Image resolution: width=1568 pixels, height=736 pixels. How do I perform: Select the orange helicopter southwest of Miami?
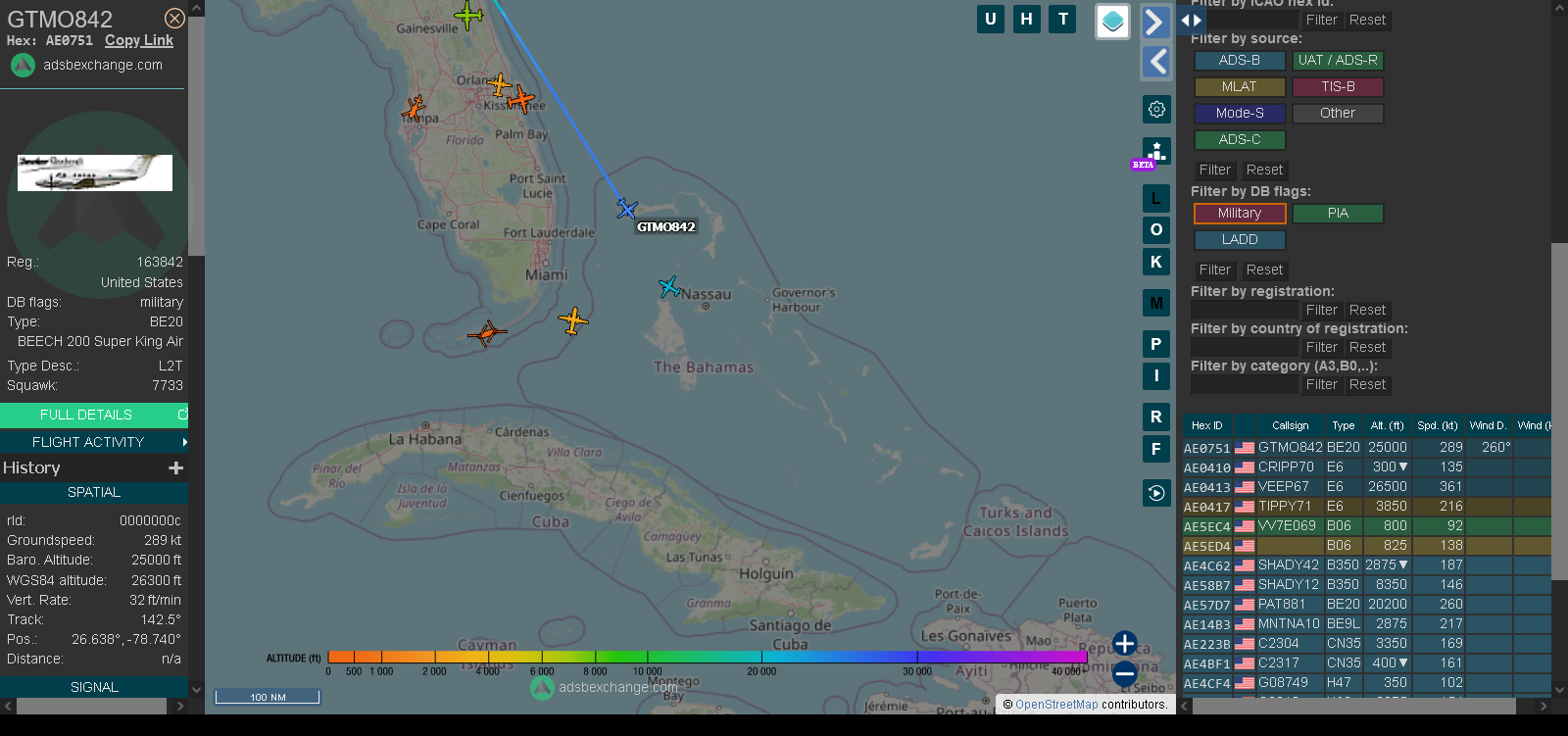click(x=487, y=333)
